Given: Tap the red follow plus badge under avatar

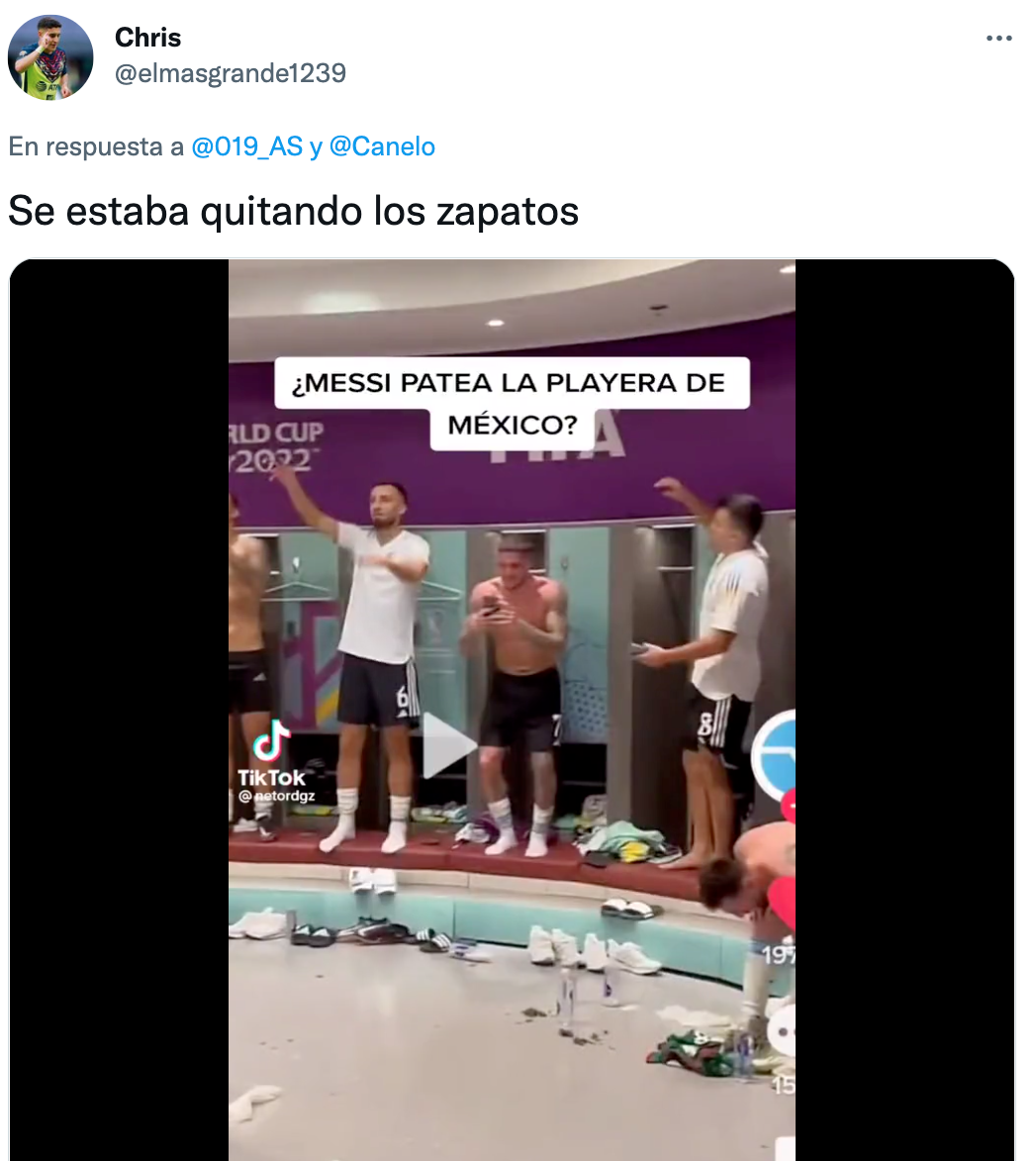Looking at the screenshot, I should point(790,805).
